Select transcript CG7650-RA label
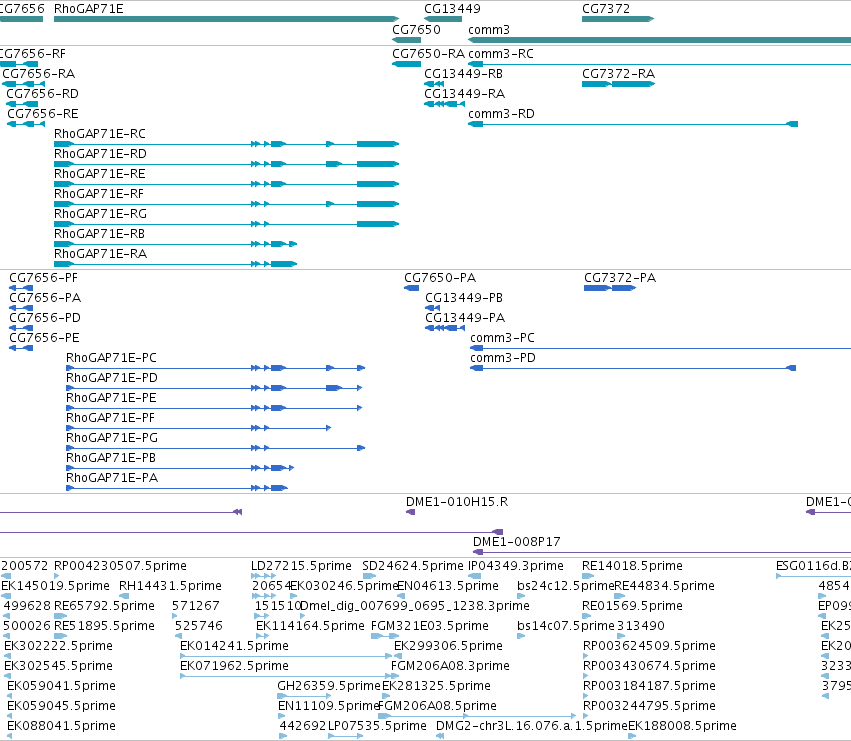 click(x=428, y=53)
